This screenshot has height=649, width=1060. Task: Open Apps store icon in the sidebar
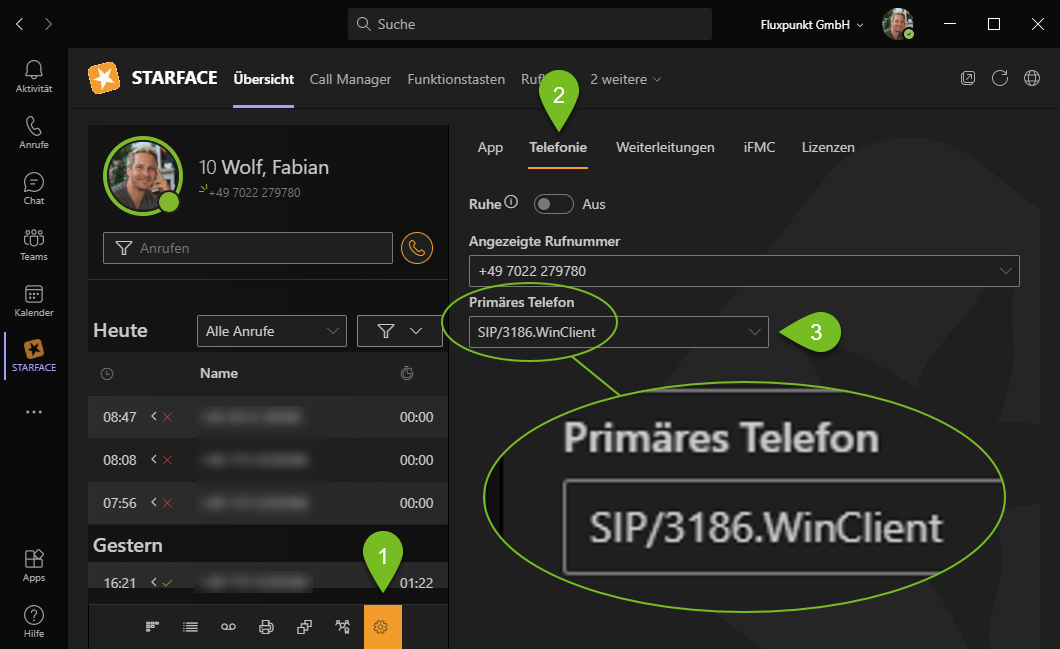pos(34,566)
